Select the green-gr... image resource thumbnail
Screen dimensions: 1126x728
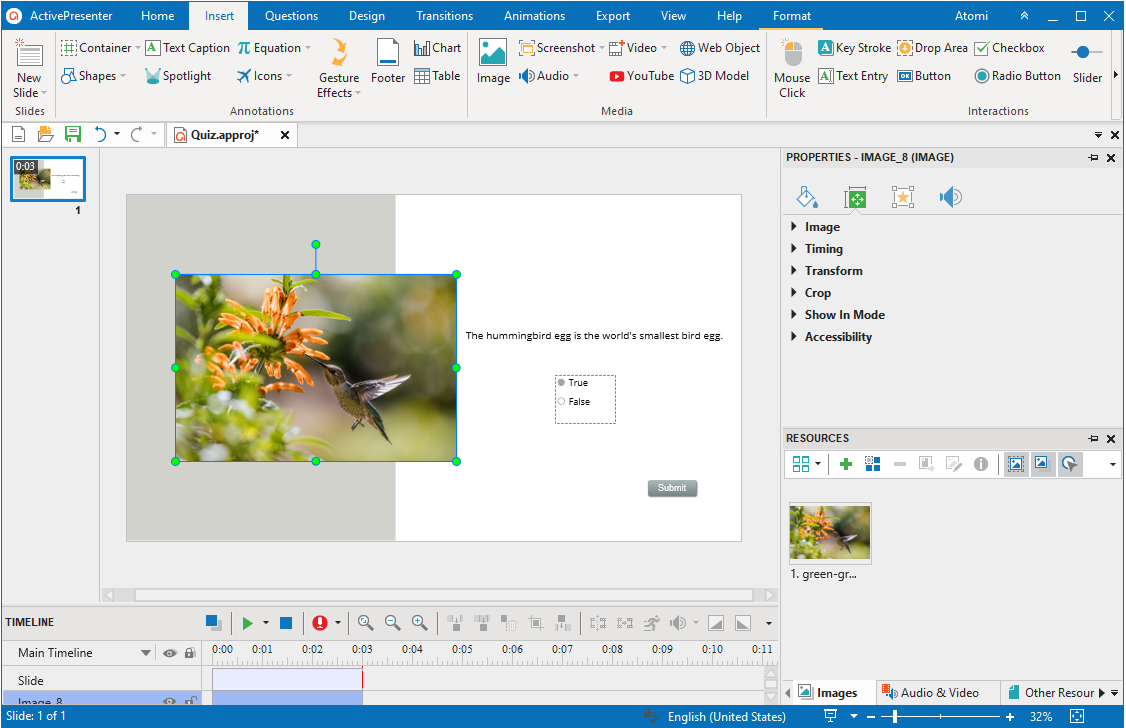point(830,533)
